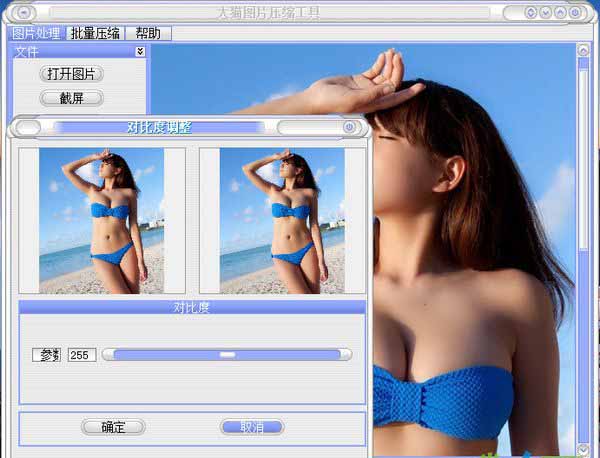Click the left original preview thumbnail
Screen dimensions: 600x458
101,220
